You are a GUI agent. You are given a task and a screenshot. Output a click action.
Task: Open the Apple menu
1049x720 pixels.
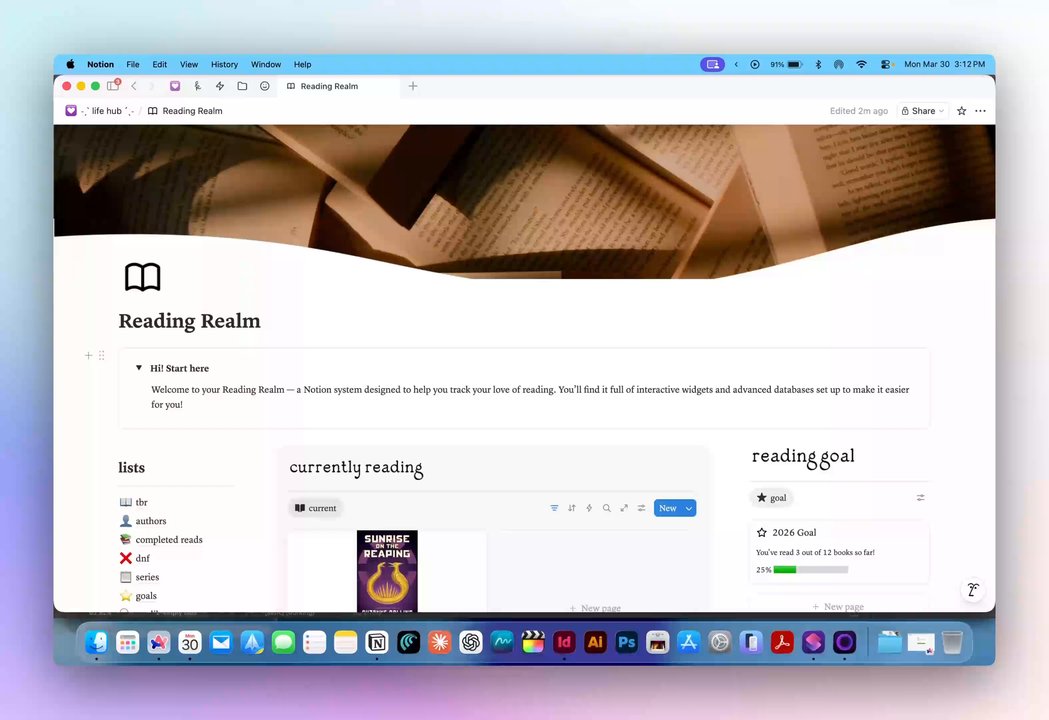coord(70,64)
